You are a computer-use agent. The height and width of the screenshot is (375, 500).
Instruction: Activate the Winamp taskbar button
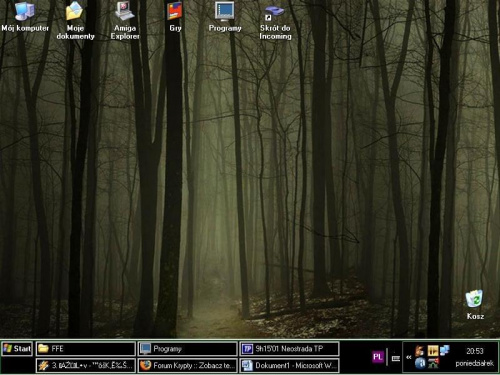(86, 365)
